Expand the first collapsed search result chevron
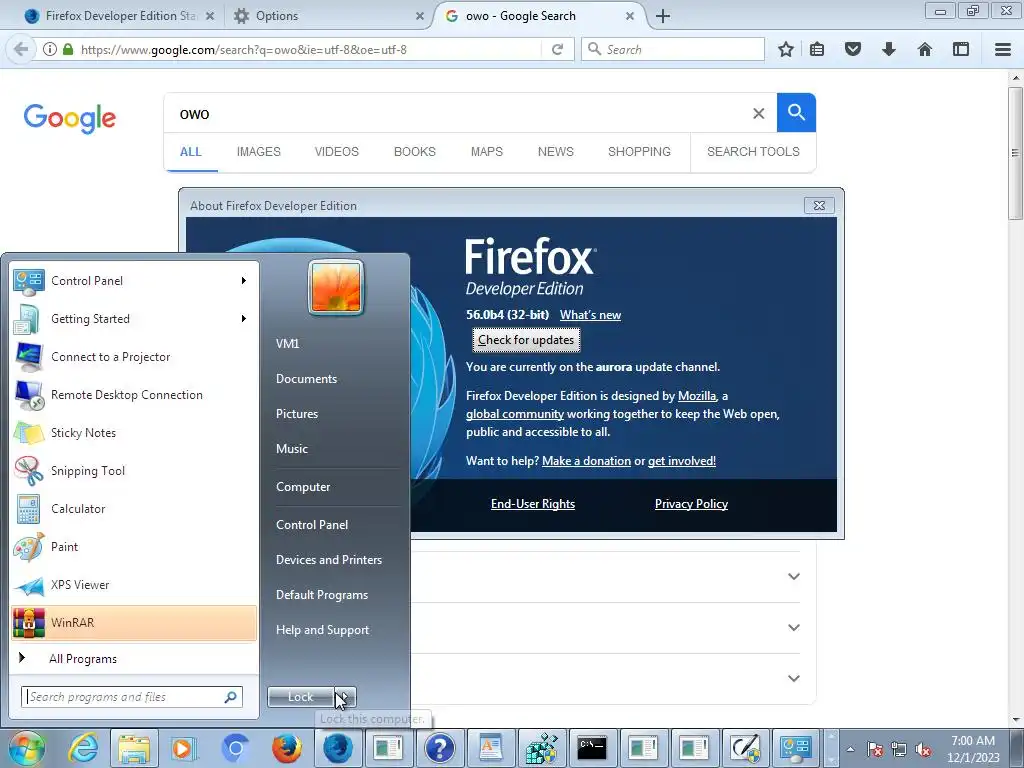 793,576
